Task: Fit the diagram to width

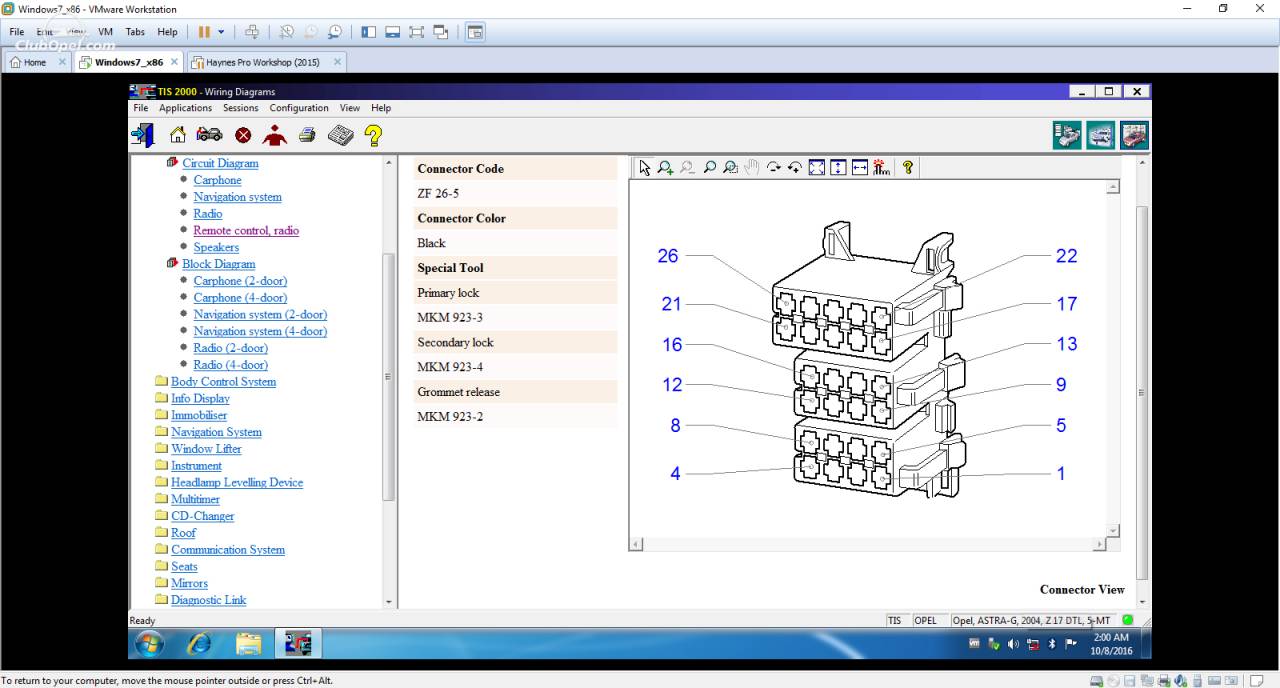Action: pos(860,168)
